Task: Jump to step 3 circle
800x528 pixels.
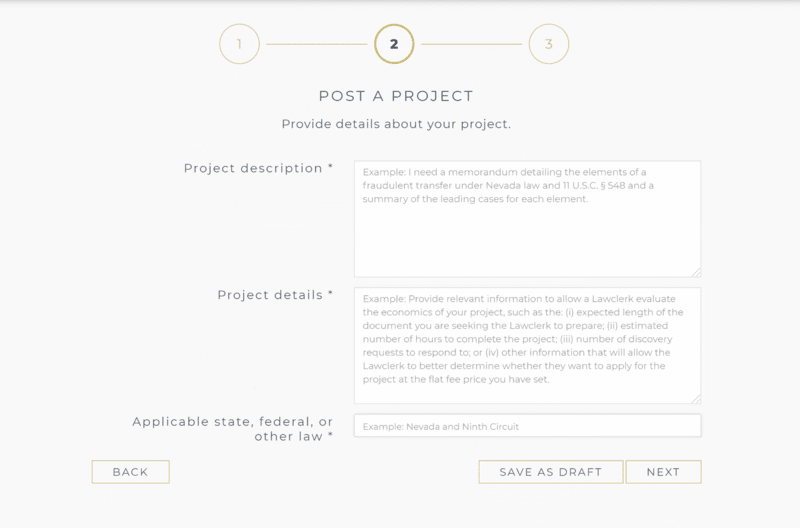Action: 549,44
